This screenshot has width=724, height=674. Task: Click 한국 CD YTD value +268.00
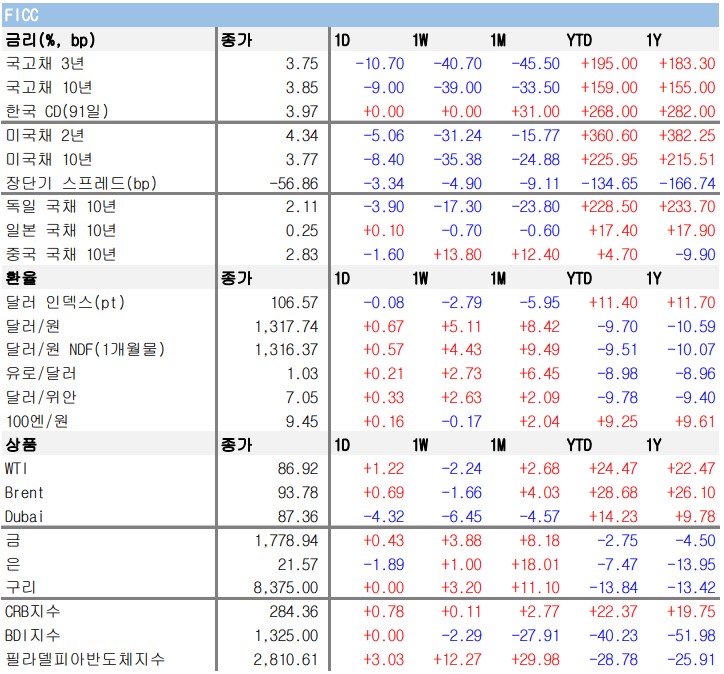coord(609,112)
